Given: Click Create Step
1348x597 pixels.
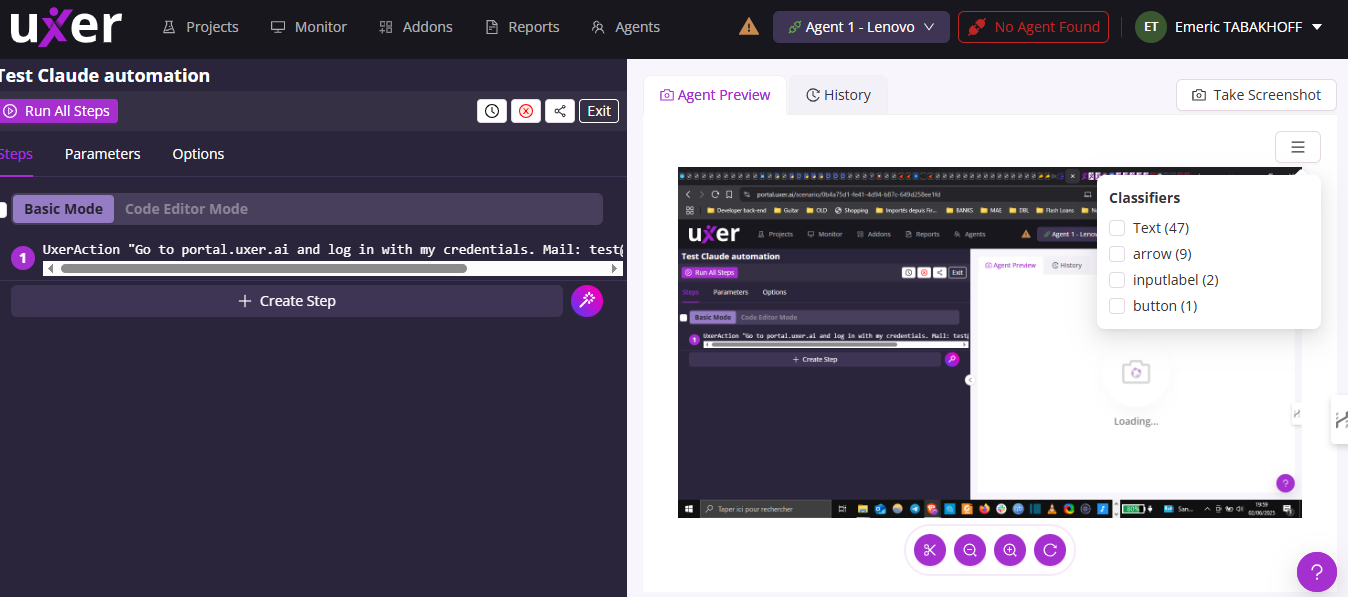Looking at the screenshot, I should pyautogui.click(x=287, y=301).
